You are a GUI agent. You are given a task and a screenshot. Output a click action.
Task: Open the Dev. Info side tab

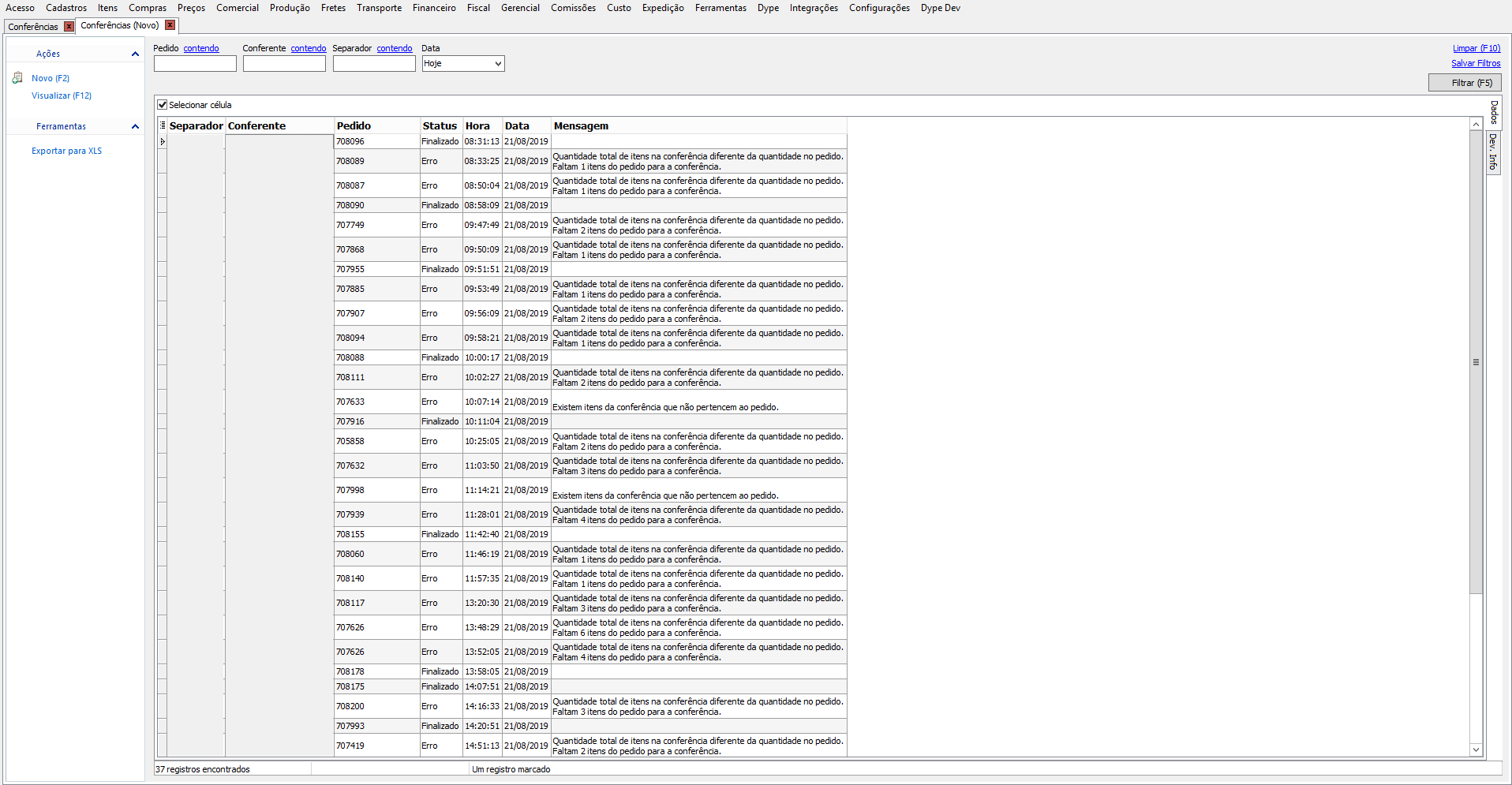coord(1493,151)
